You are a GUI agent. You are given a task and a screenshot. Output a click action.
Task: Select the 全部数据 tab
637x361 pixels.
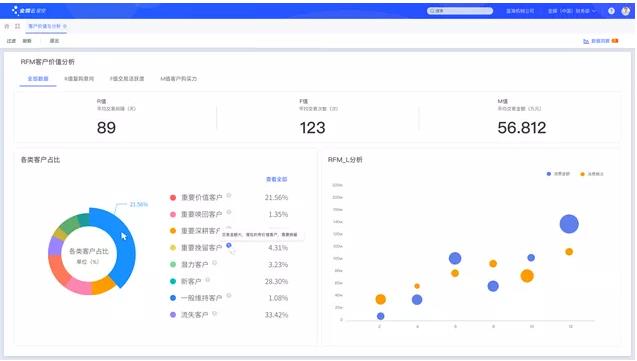[38, 79]
